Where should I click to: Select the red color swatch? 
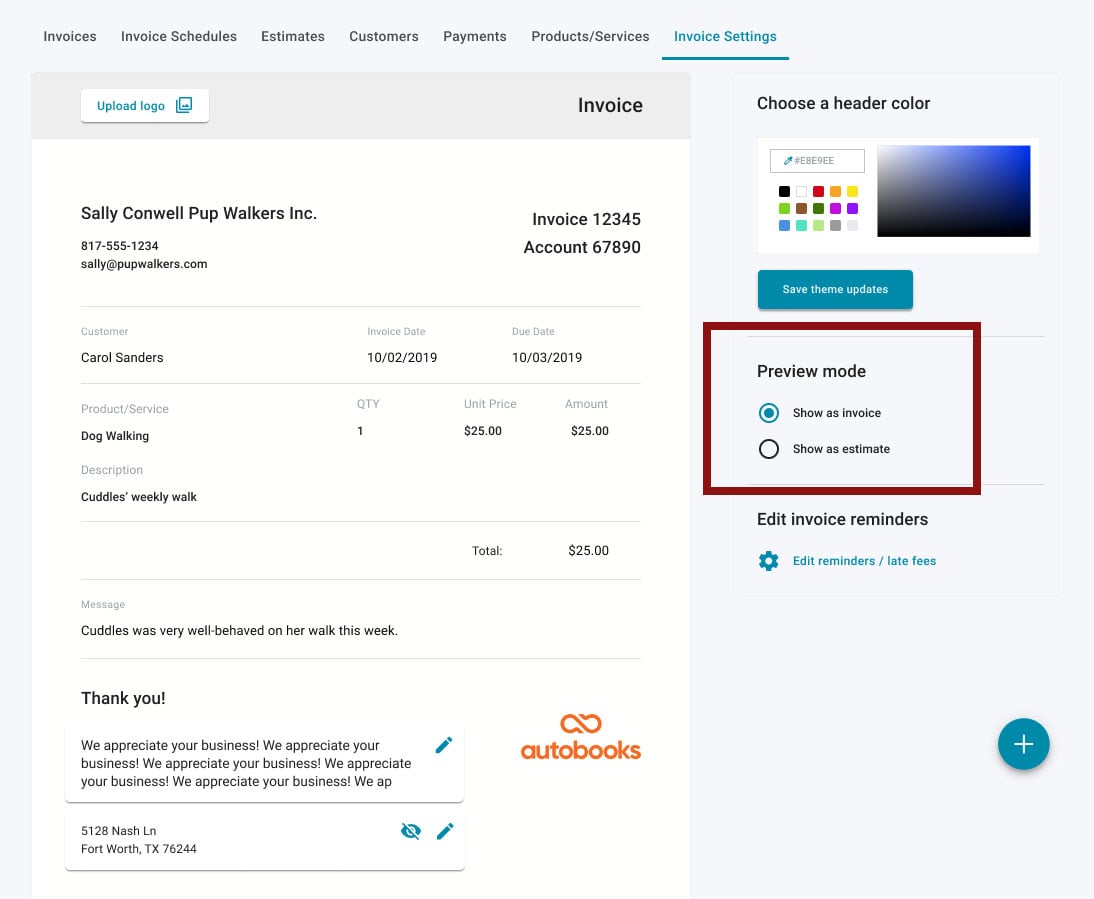click(818, 192)
